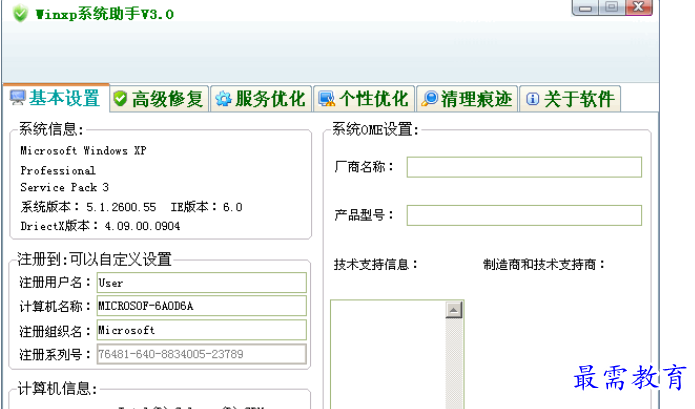Click the 技术支持信息: label
695x409 pixels.
pyautogui.click(x=376, y=265)
